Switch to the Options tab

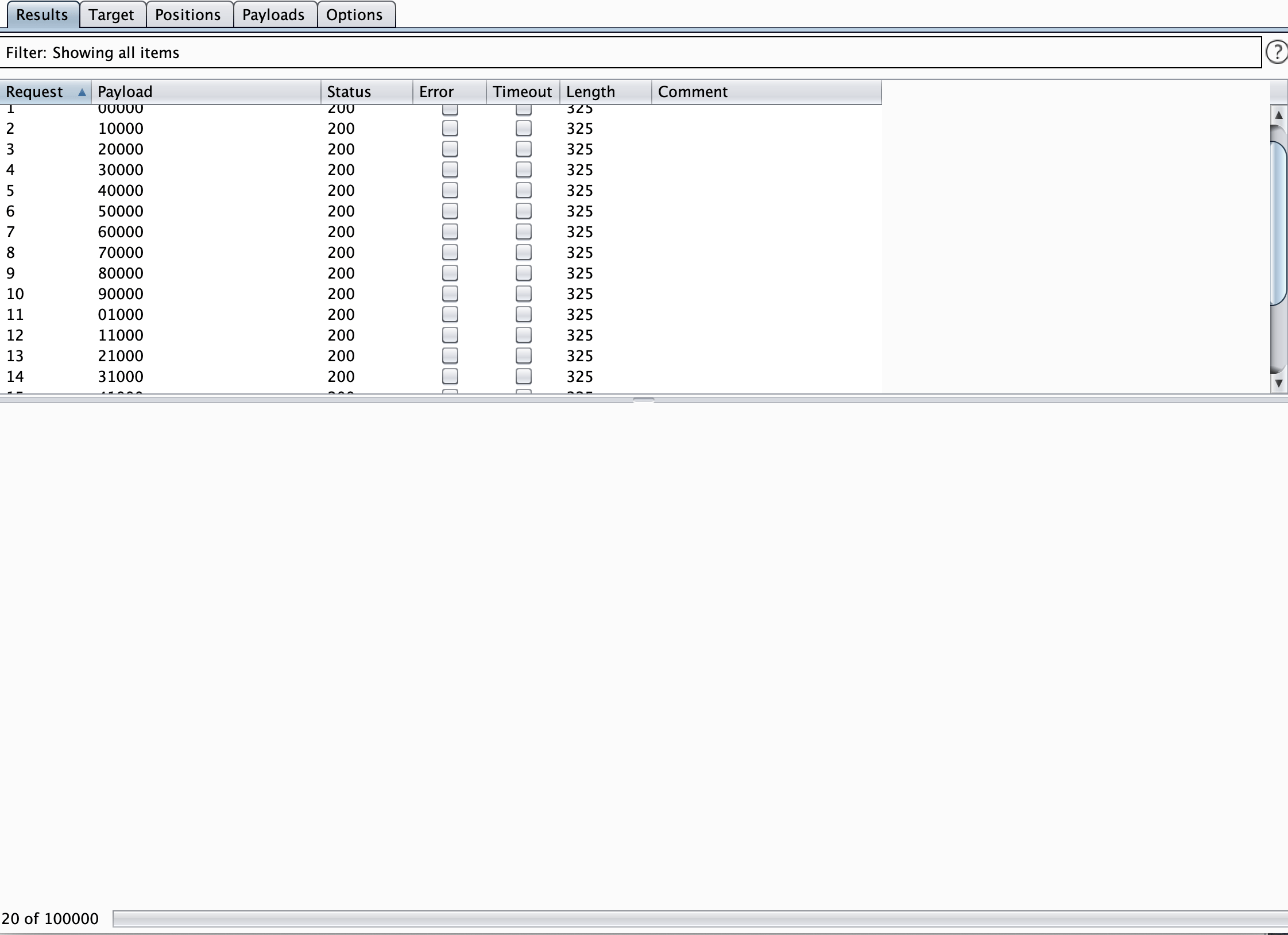(x=354, y=14)
